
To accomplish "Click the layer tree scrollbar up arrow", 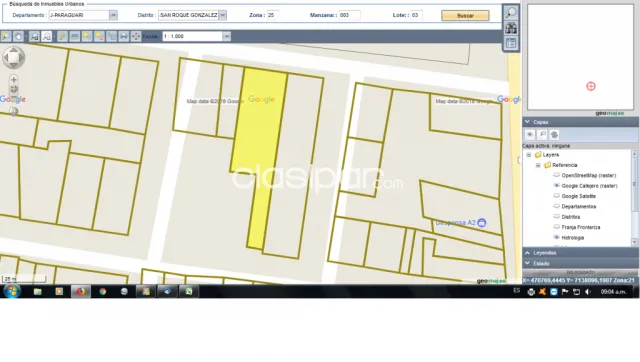I will click(x=635, y=154).
